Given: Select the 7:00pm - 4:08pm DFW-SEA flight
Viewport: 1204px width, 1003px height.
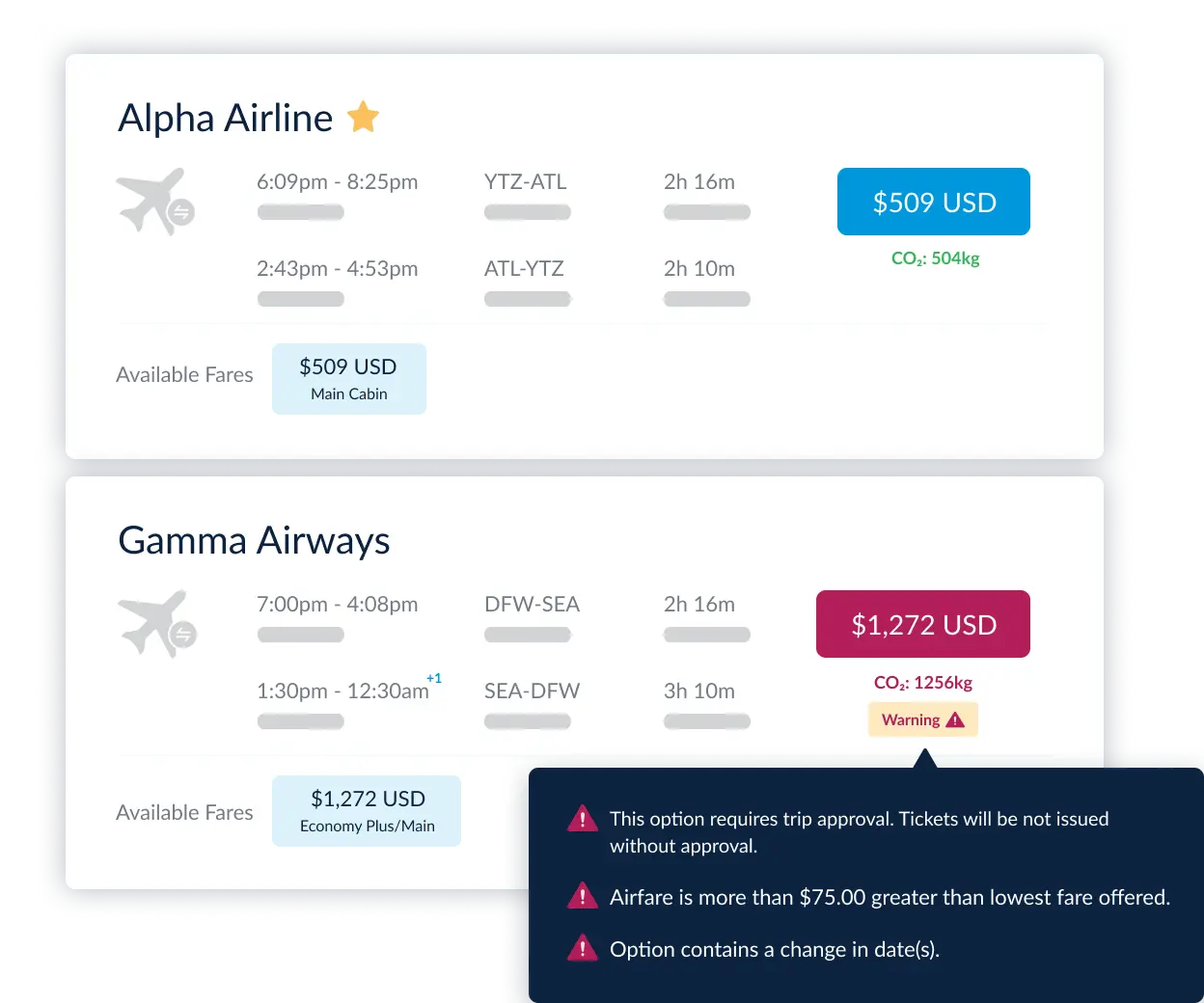Looking at the screenshot, I should coord(503,618).
